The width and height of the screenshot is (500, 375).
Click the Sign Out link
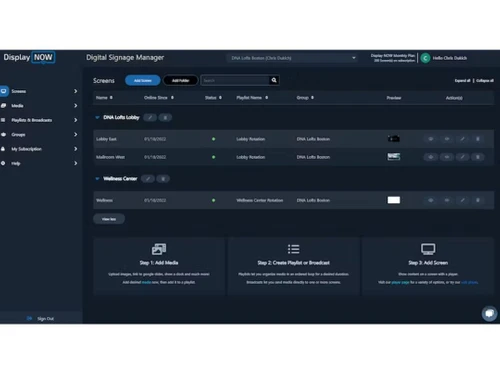[45, 319]
